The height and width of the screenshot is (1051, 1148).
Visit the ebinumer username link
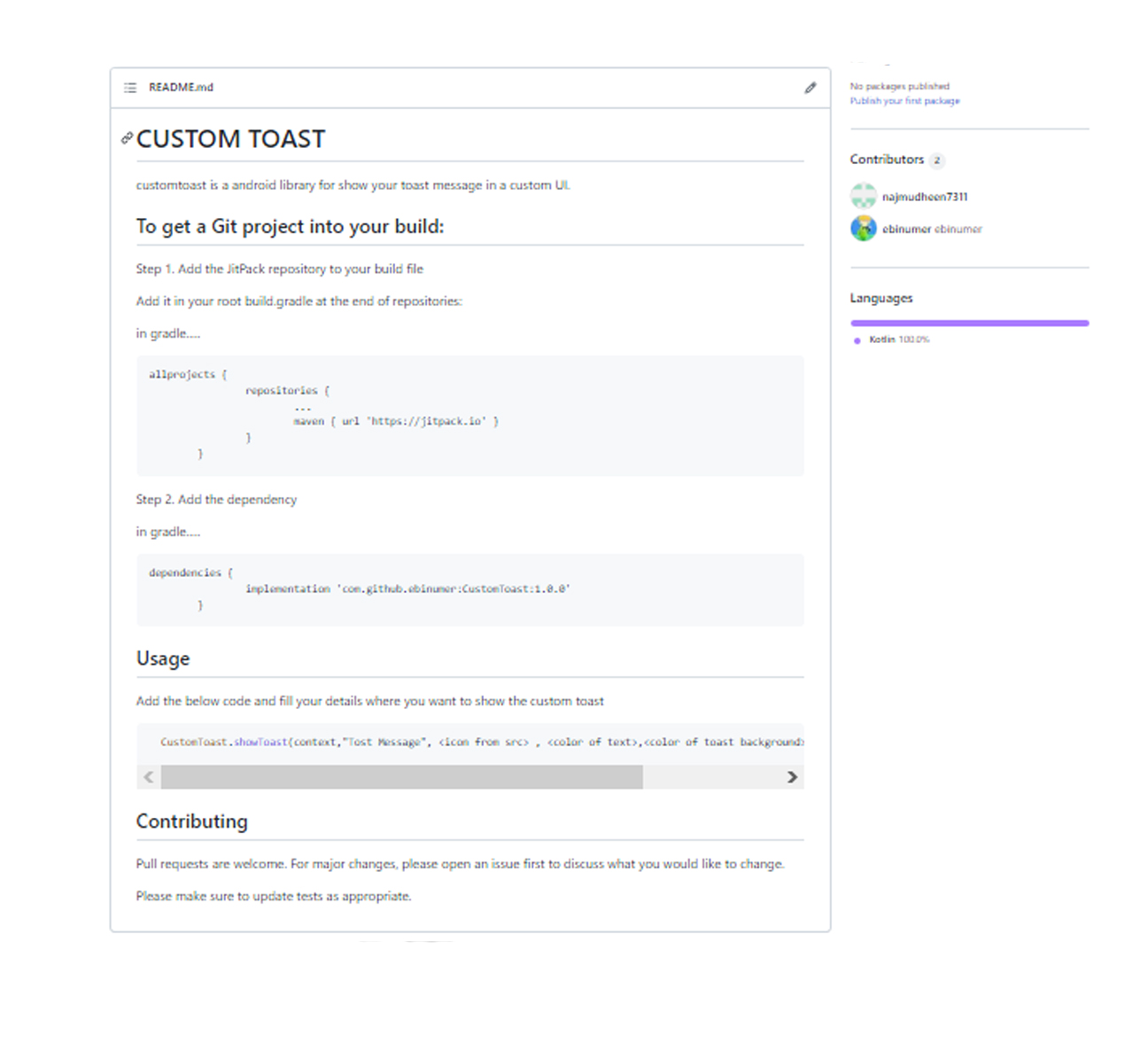point(906,229)
